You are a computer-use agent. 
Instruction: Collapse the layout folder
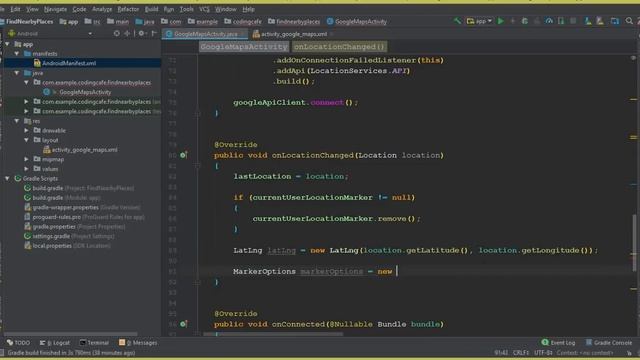pos(27,140)
